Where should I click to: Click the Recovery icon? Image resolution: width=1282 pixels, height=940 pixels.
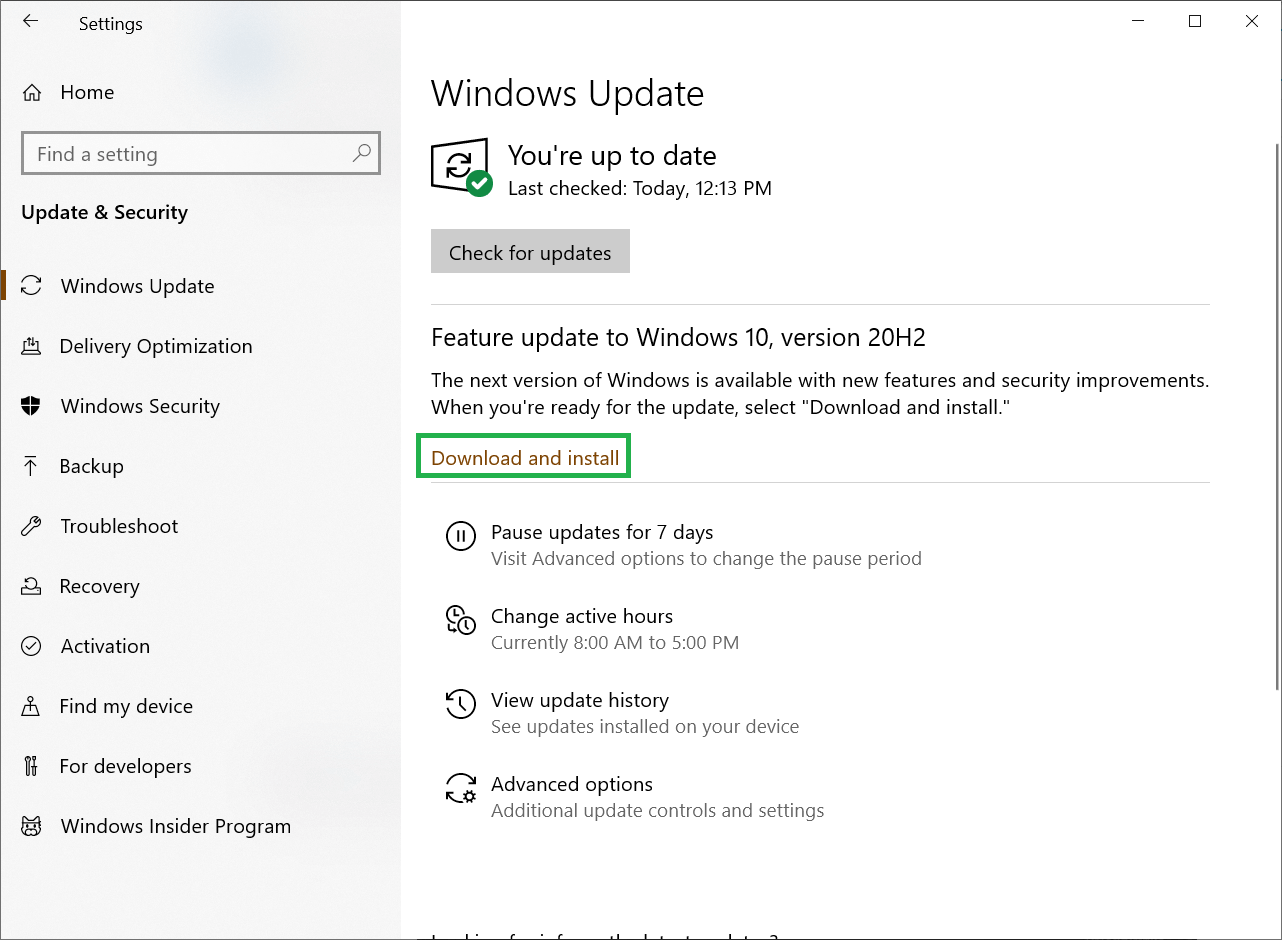pos(31,586)
